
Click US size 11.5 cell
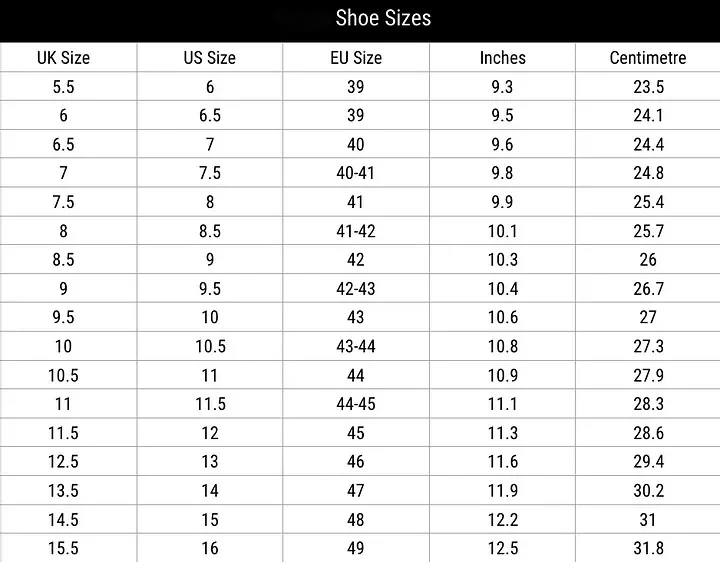[x=210, y=404]
